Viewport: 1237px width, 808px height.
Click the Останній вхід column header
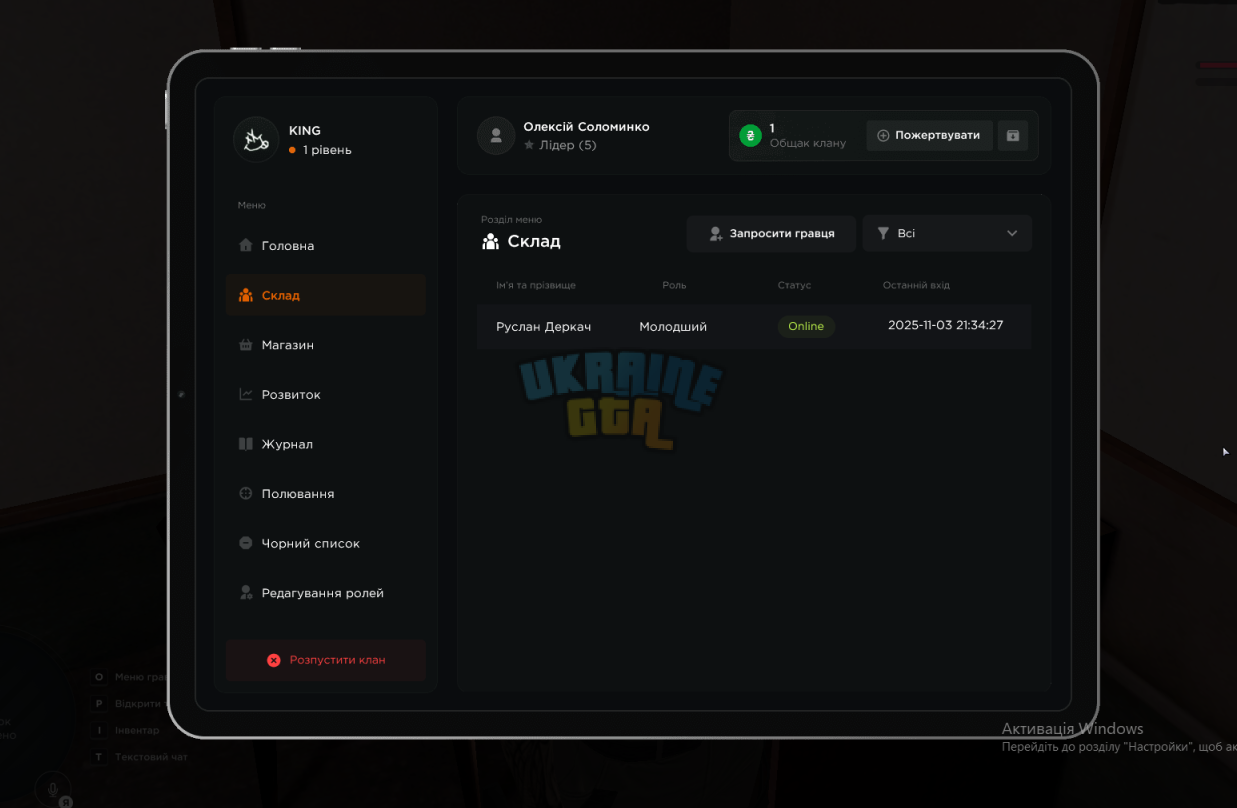[x=916, y=285]
